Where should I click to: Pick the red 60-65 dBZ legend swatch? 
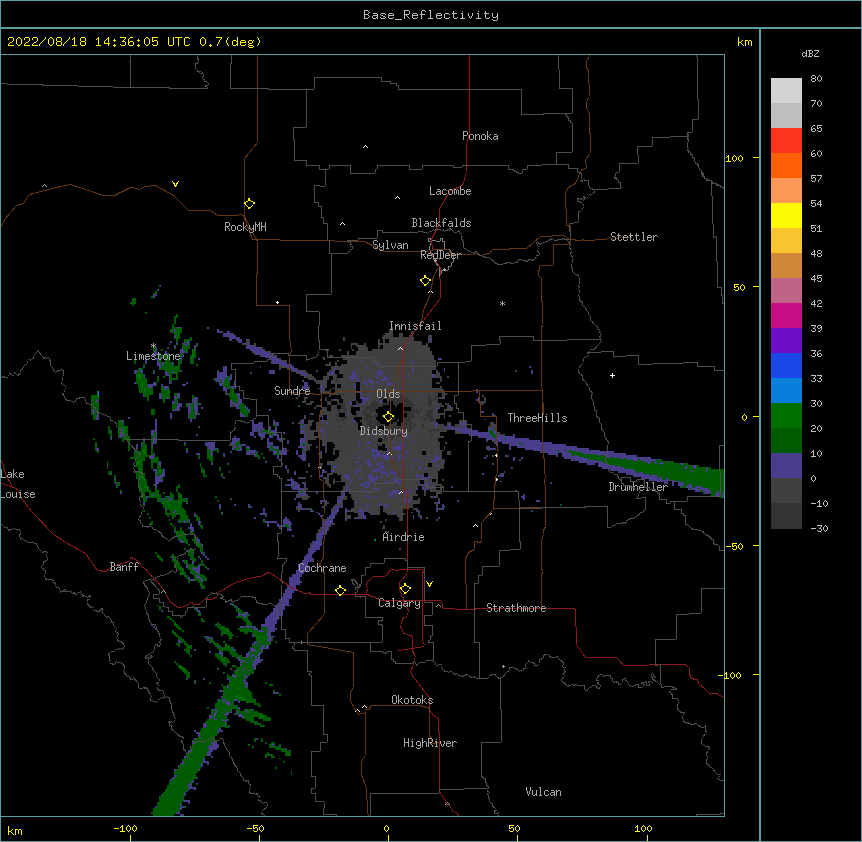coord(786,140)
